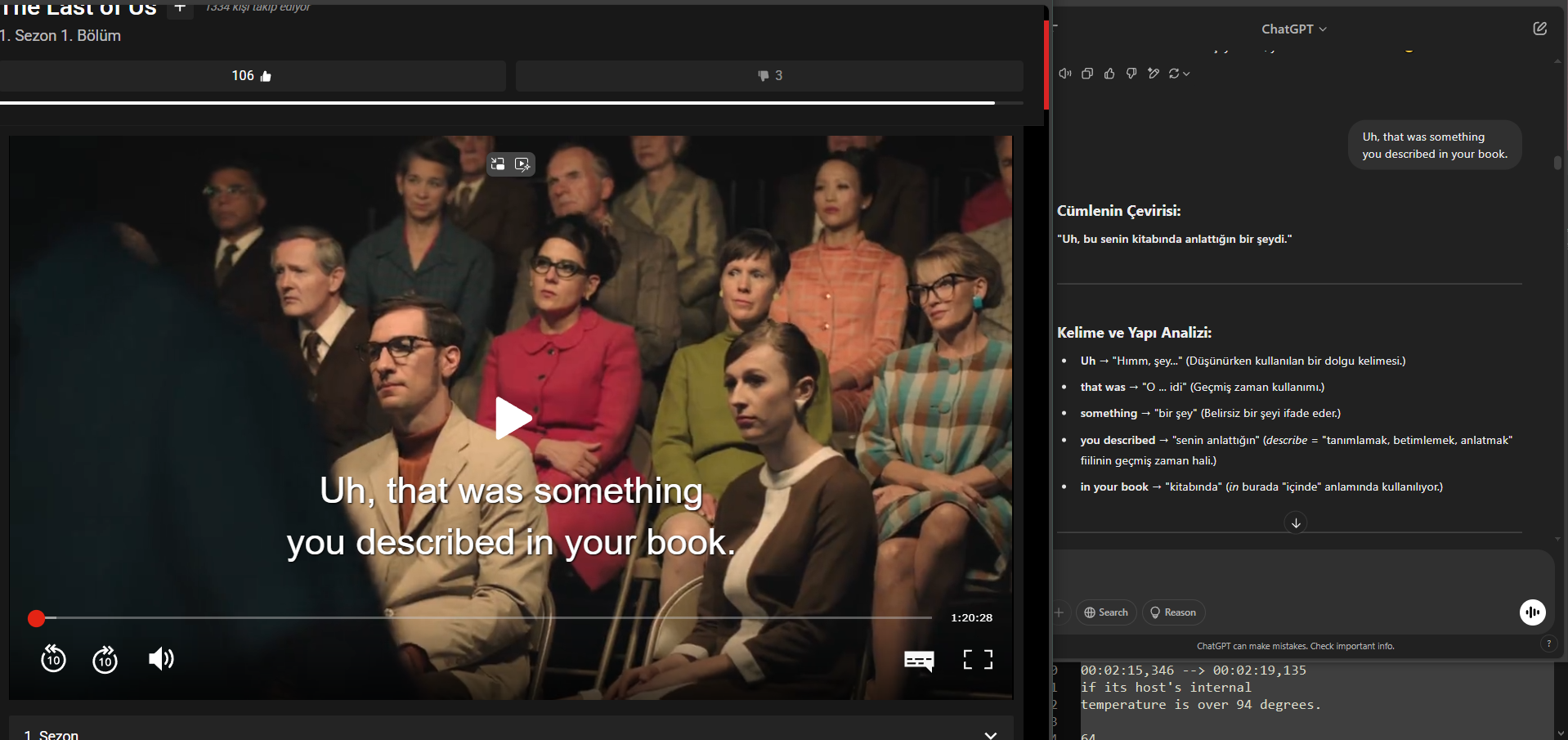The image size is (1568, 740).
Task: Skip forward 10 seconds in video
Action: pyautogui.click(x=105, y=659)
